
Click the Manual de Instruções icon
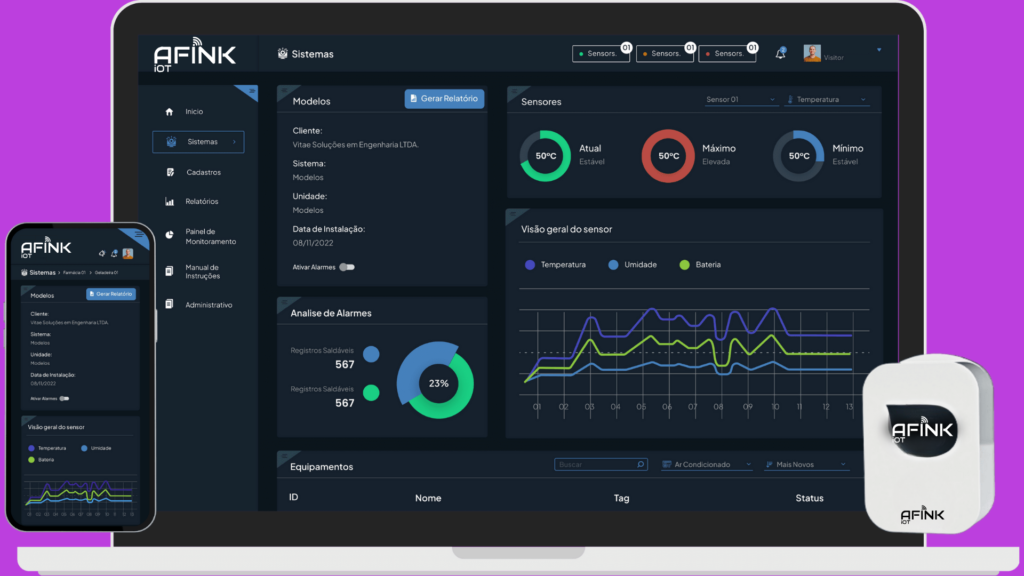pyautogui.click(x=169, y=271)
